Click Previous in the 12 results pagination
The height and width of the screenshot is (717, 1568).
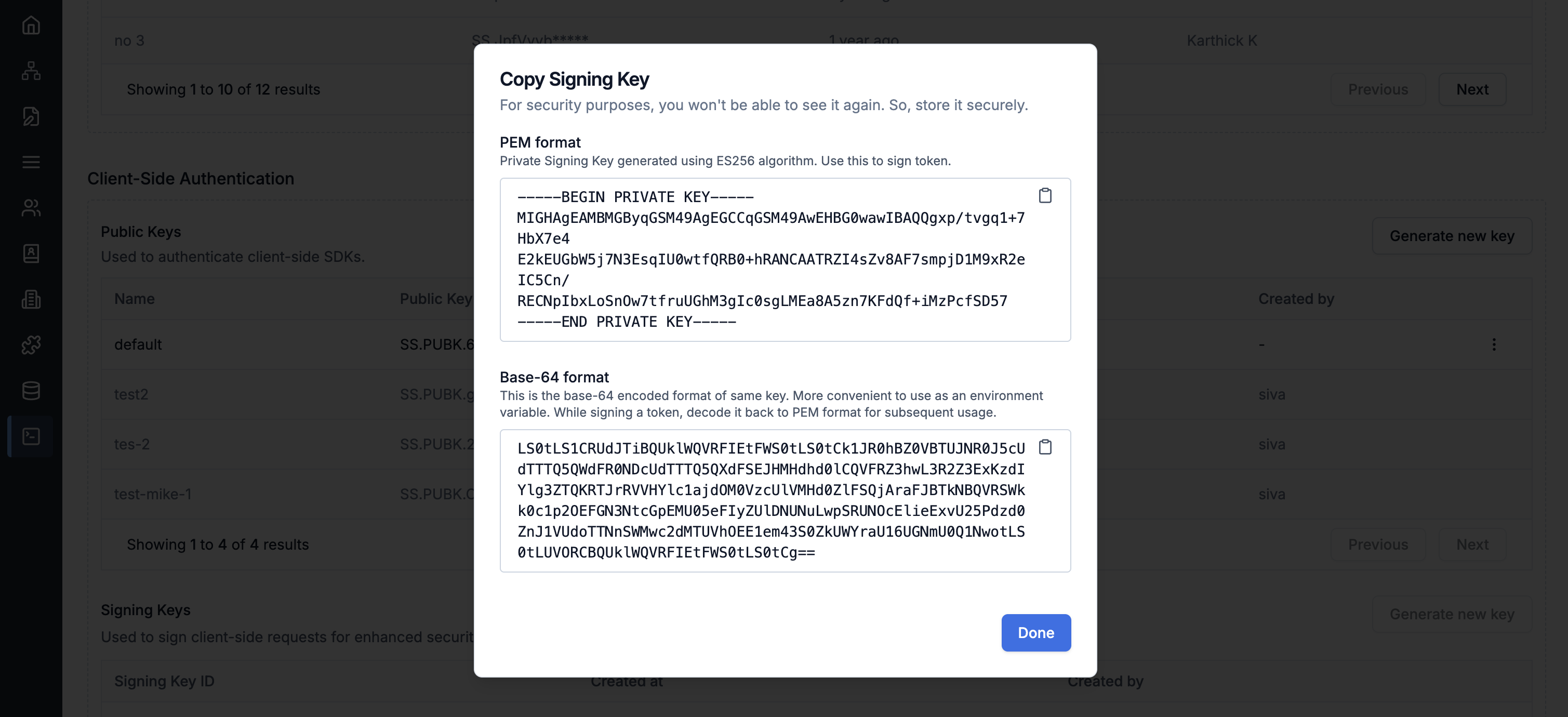tap(1377, 89)
